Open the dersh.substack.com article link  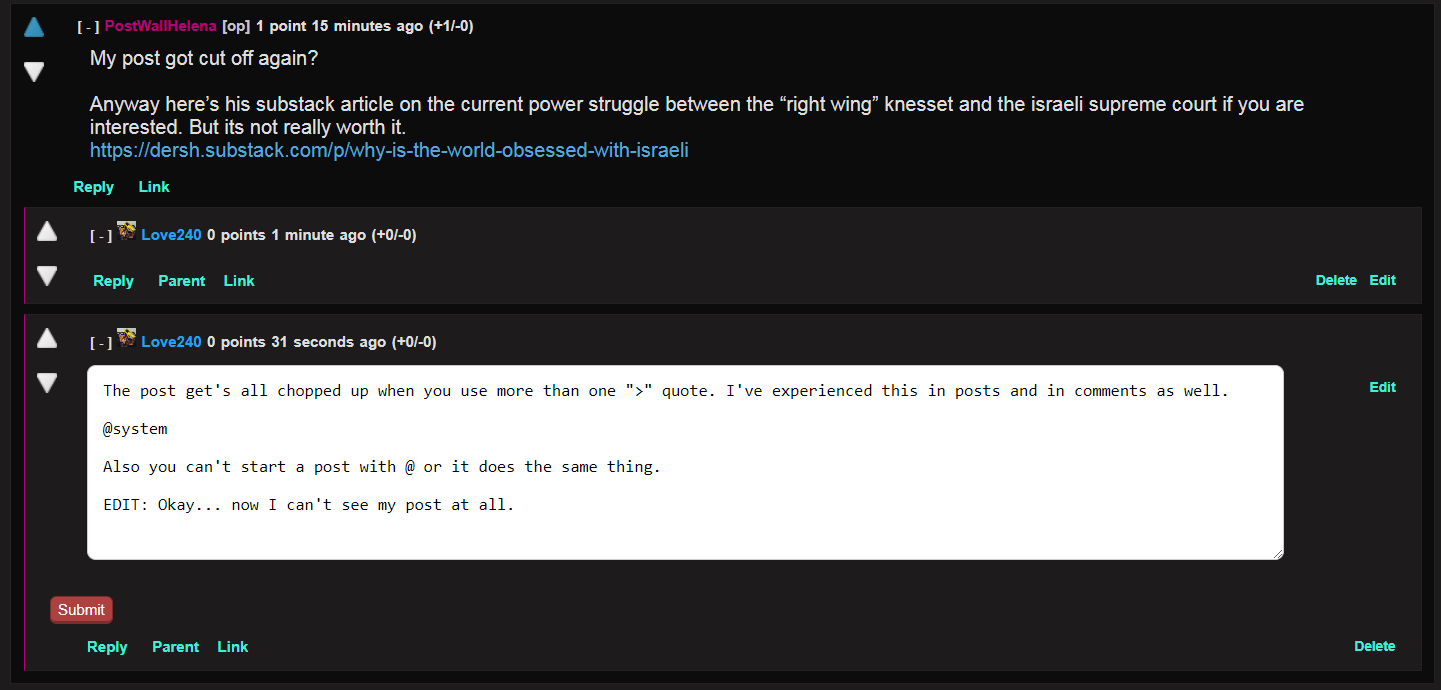(x=389, y=151)
